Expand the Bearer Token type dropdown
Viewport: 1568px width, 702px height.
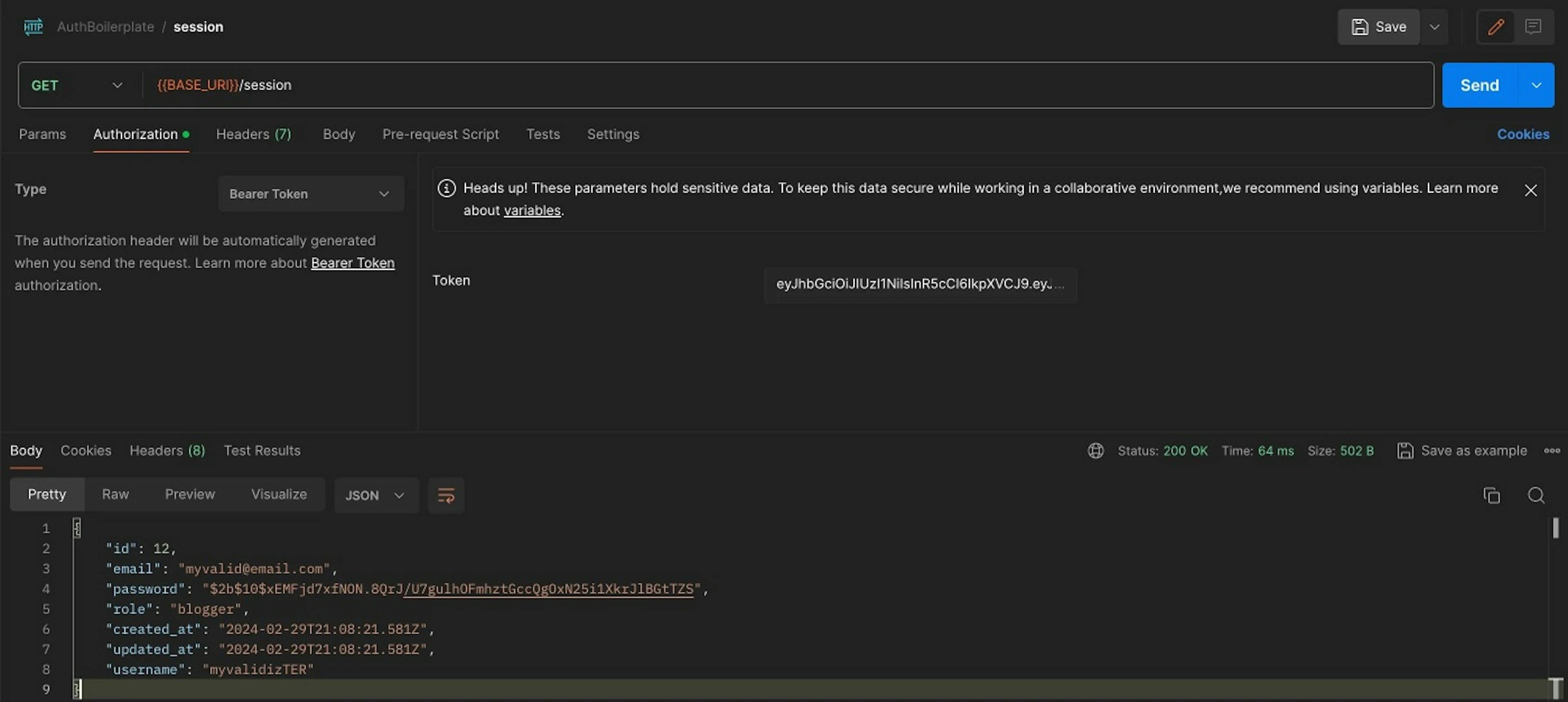click(x=308, y=193)
